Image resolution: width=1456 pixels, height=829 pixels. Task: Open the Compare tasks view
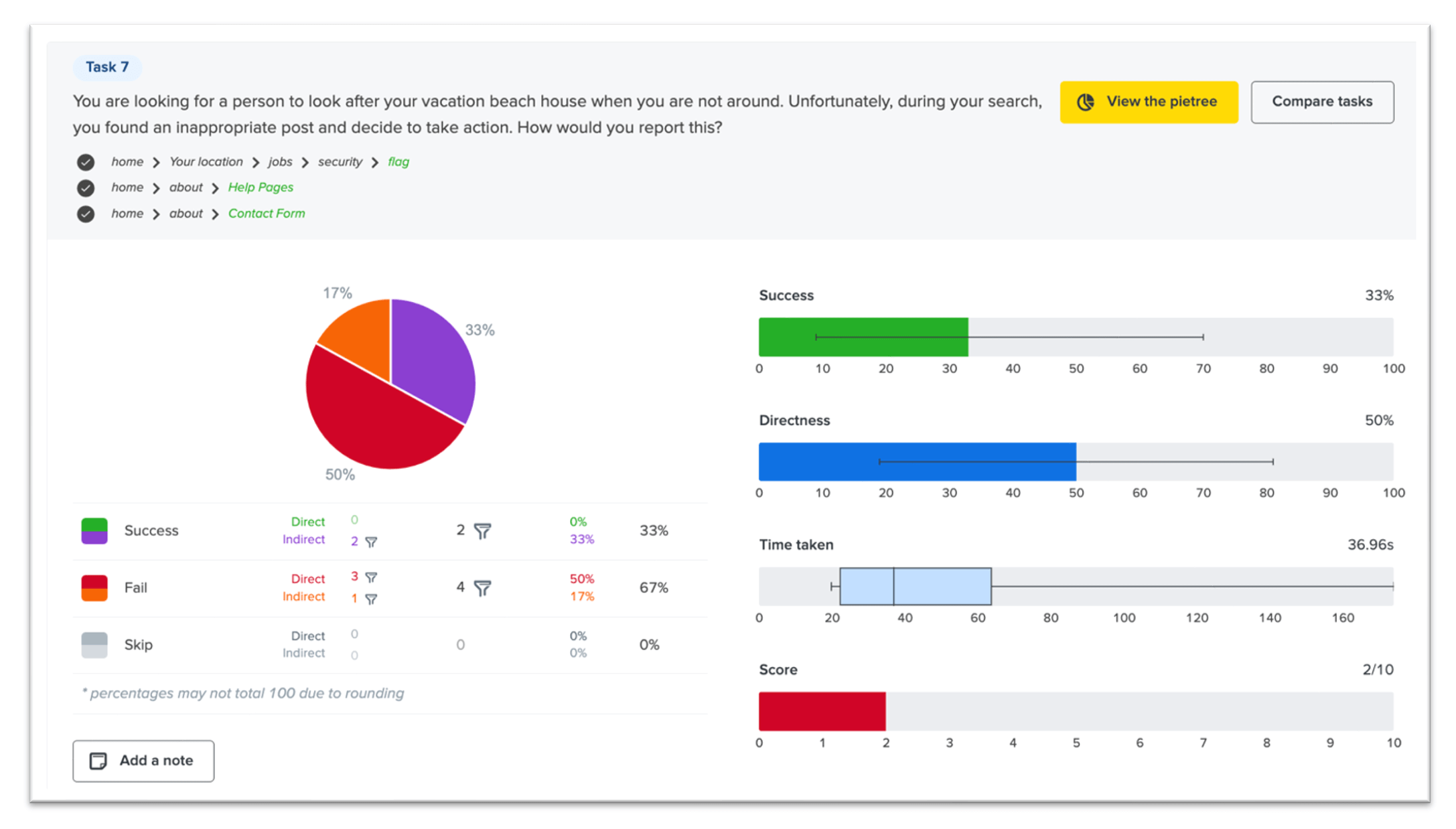1321,102
